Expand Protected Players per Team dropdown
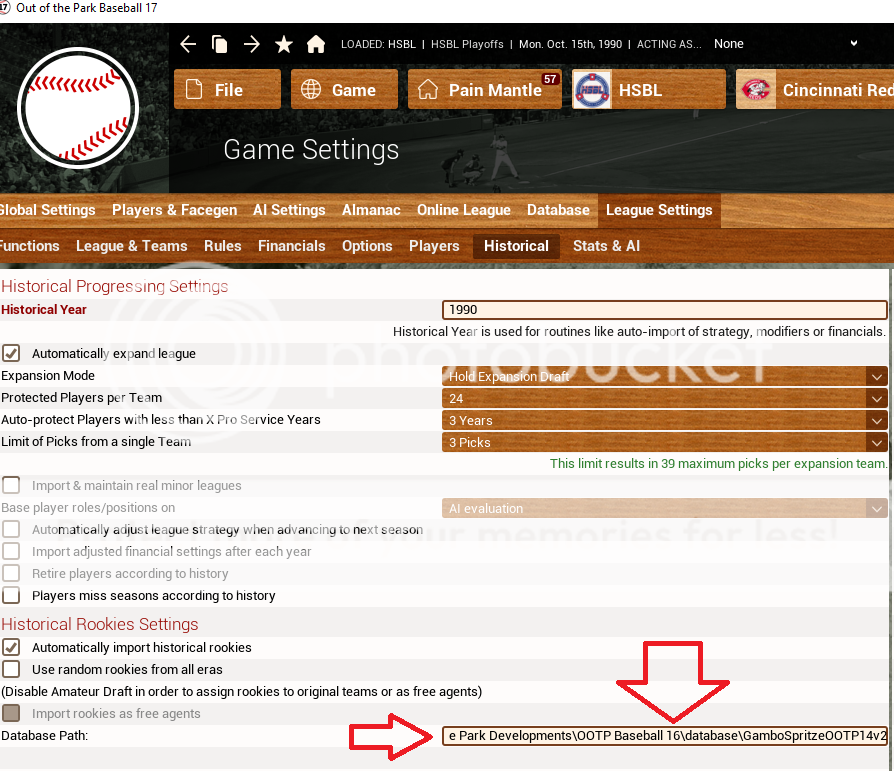The height and width of the screenshot is (771, 894). (x=664, y=398)
